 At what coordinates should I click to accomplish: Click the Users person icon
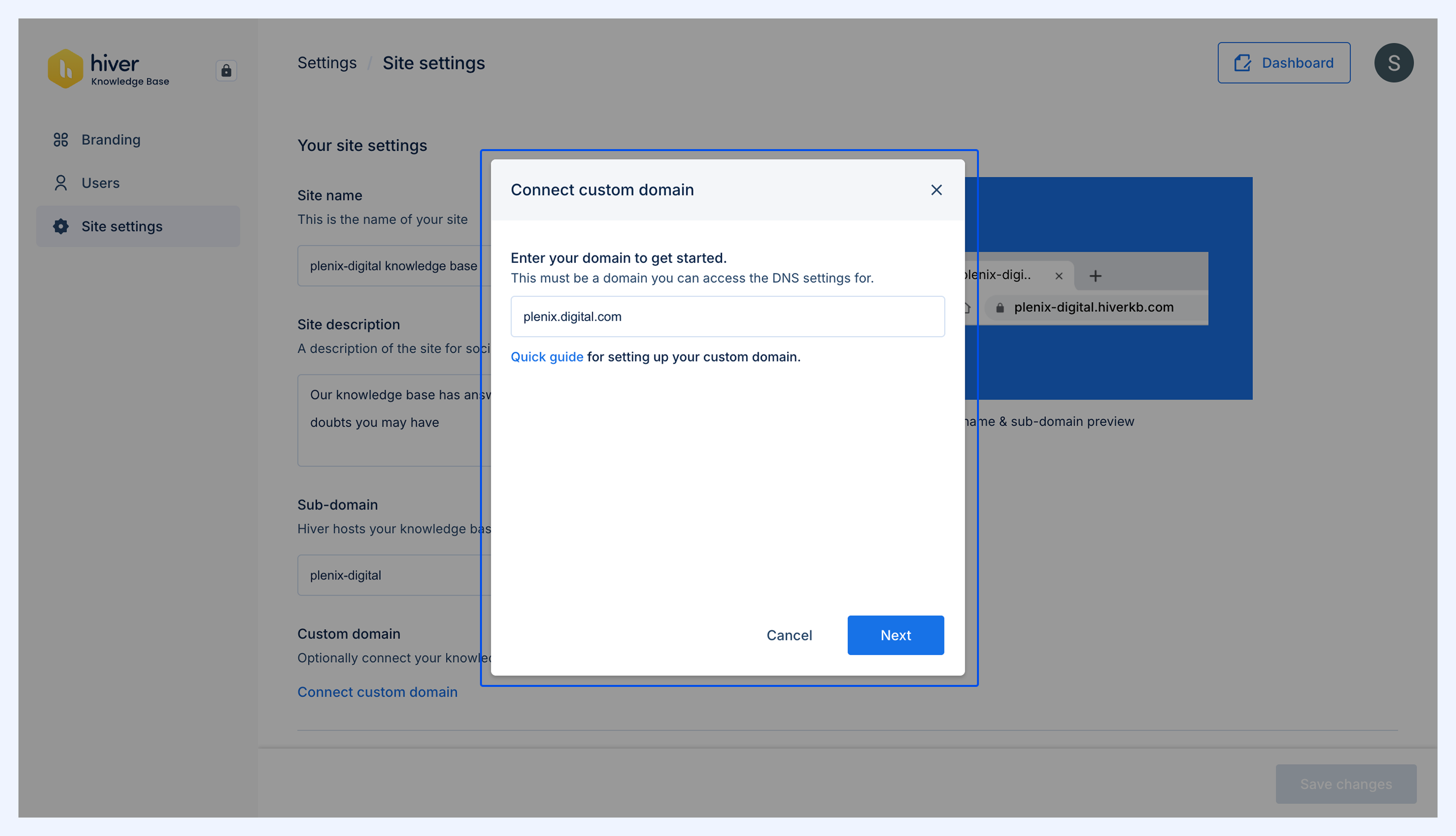point(60,183)
